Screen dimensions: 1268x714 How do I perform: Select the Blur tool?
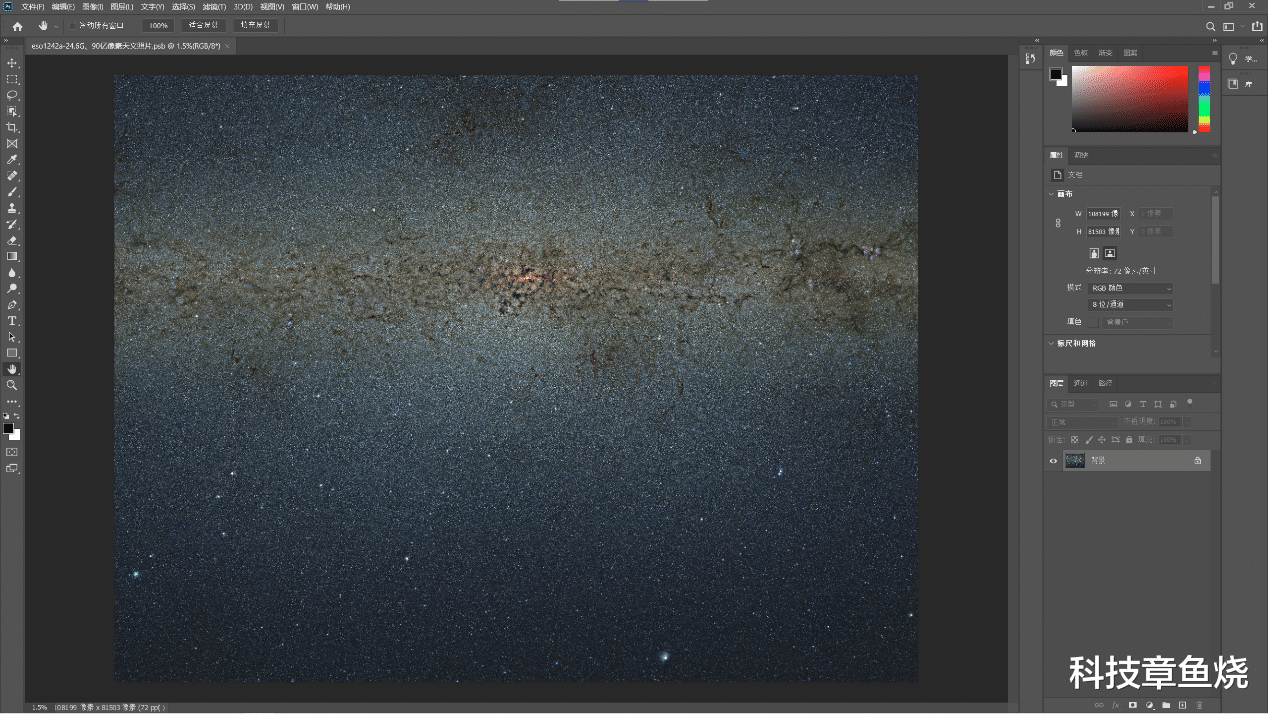pos(12,272)
